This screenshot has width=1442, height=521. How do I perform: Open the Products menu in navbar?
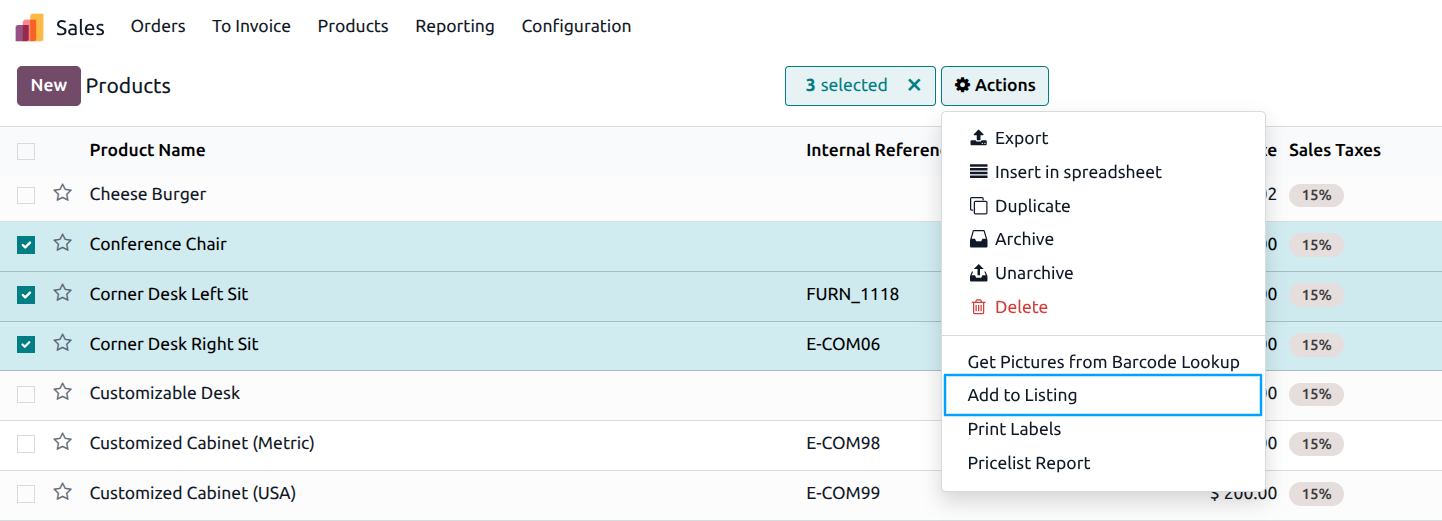click(353, 26)
